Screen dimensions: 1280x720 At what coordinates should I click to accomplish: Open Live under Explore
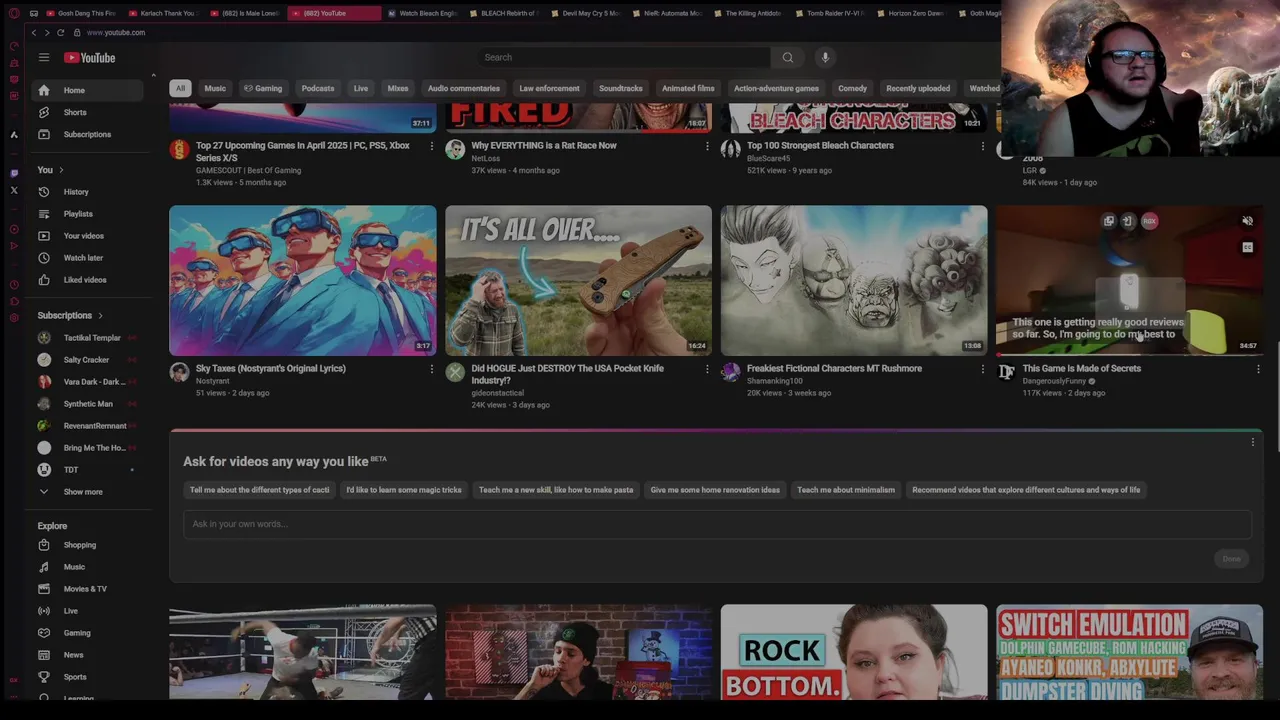[85, 611]
